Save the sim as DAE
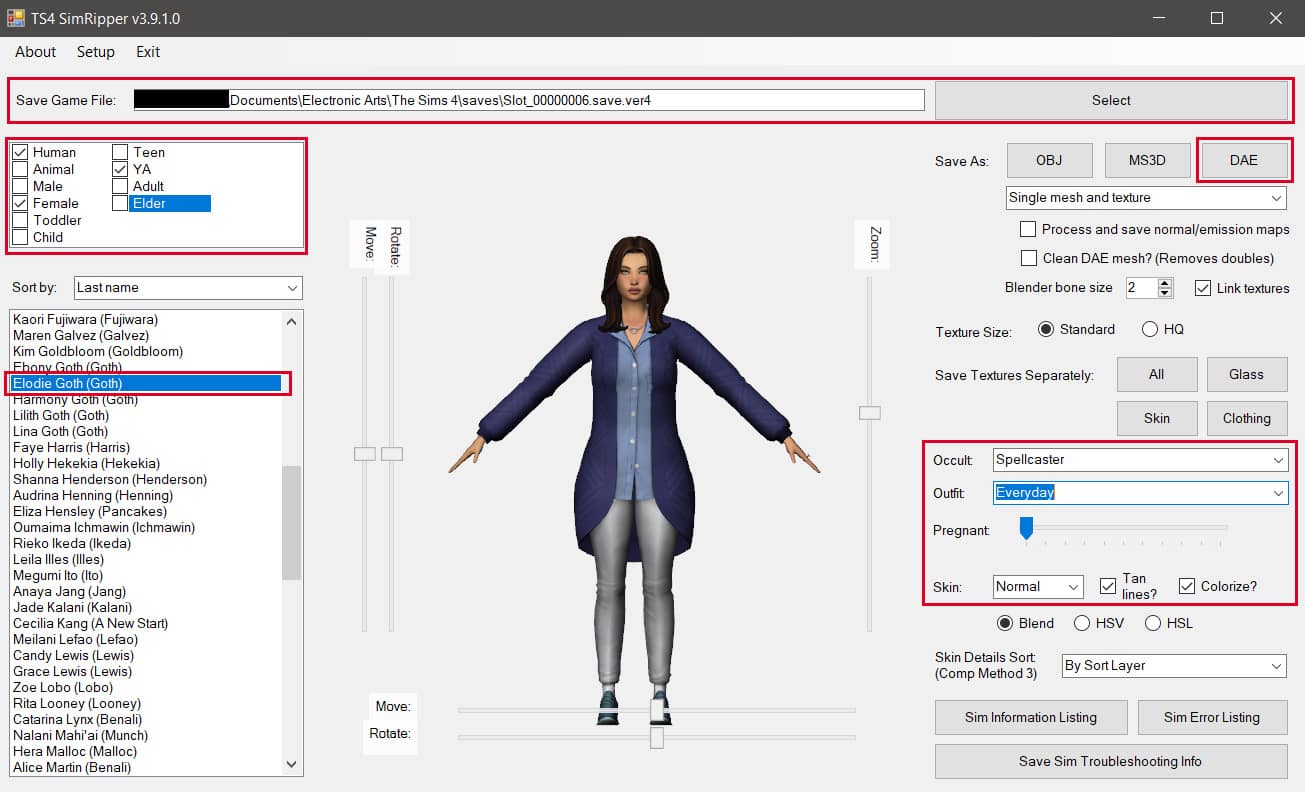Viewport: 1305px width, 792px height. point(1243,160)
